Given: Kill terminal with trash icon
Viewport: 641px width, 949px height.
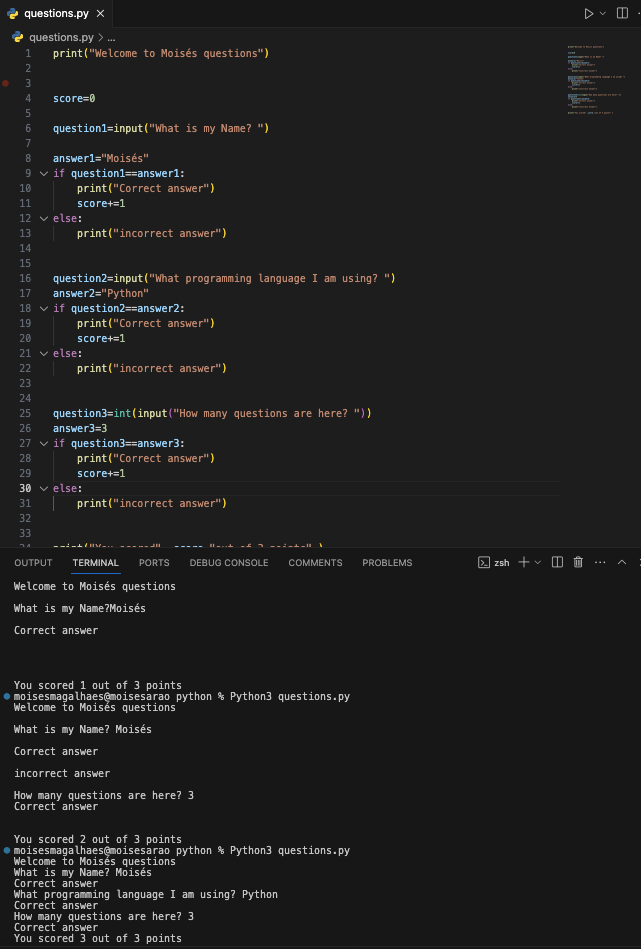Looking at the screenshot, I should tap(578, 562).
